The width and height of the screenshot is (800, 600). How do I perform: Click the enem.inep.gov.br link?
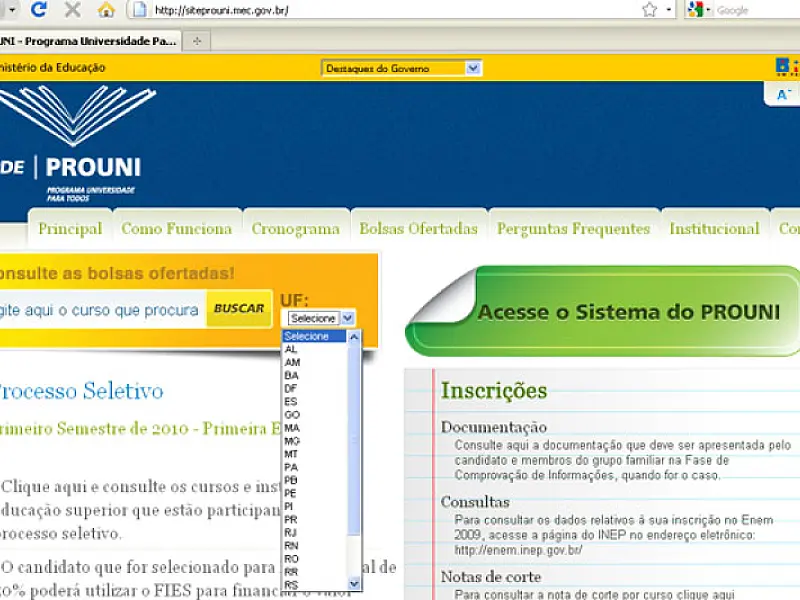coord(518,550)
